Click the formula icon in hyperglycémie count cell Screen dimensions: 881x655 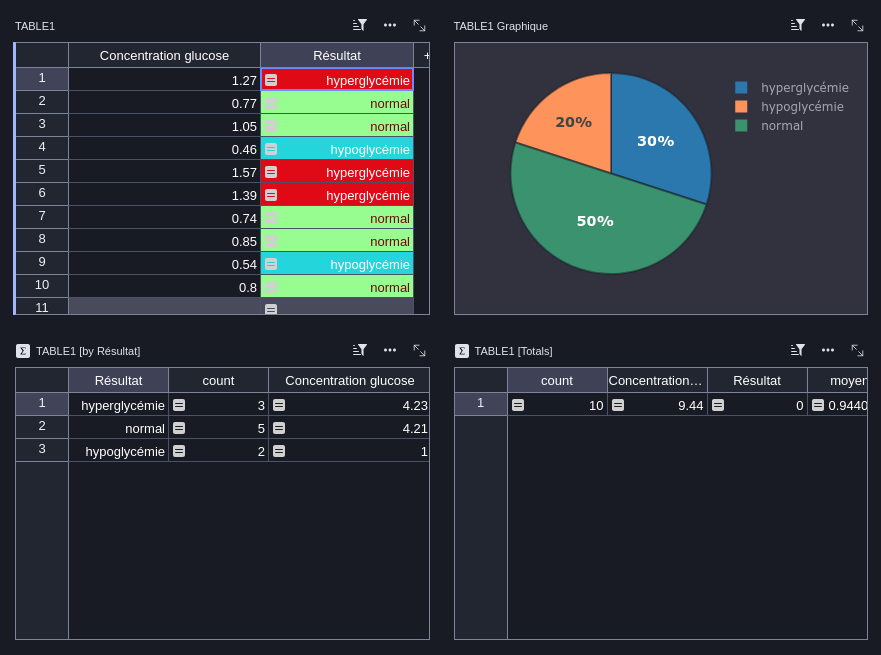pyautogui.click(x=179, y=405)
